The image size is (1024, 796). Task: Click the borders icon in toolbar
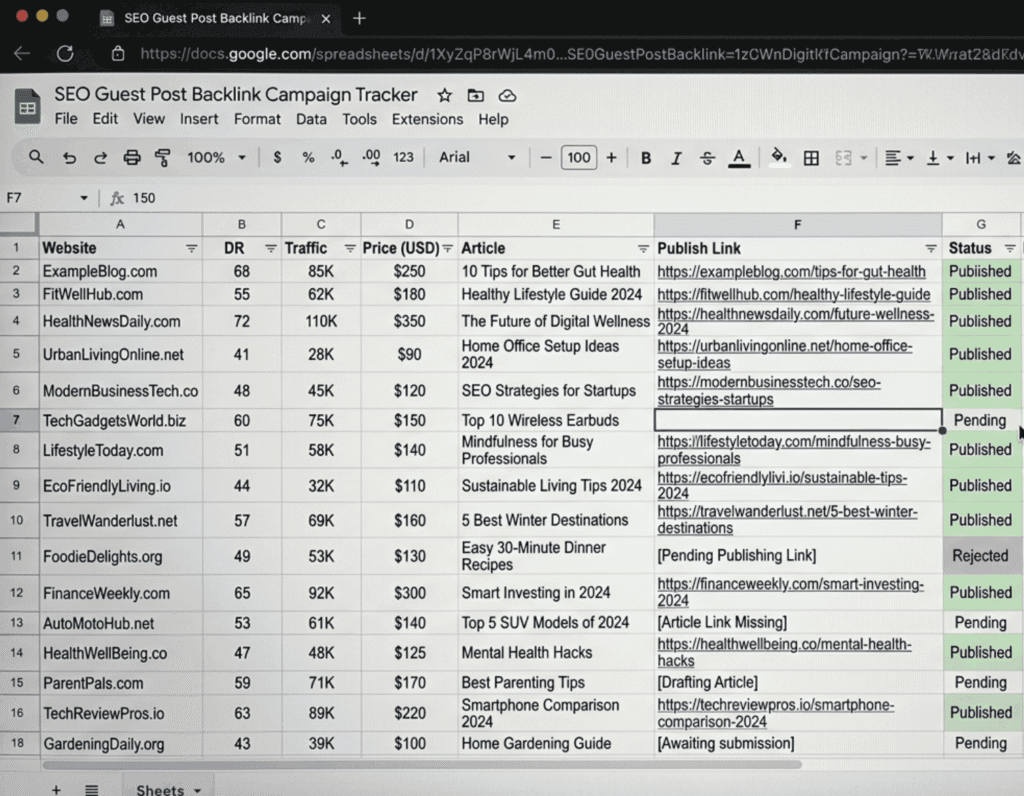coord(812,158)
